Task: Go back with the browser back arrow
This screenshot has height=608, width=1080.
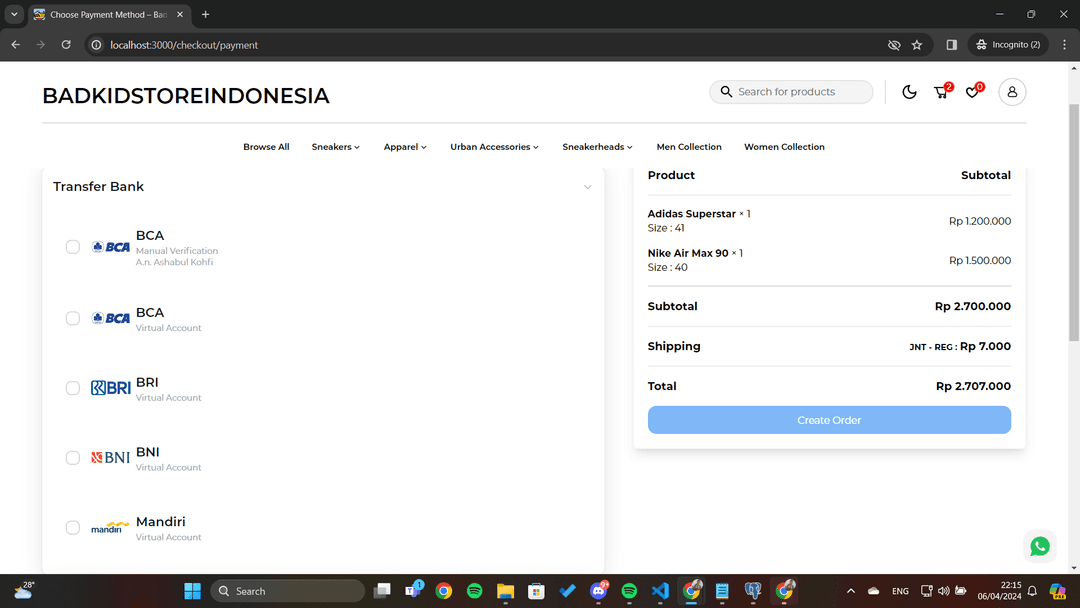Action: pos(15,45)
